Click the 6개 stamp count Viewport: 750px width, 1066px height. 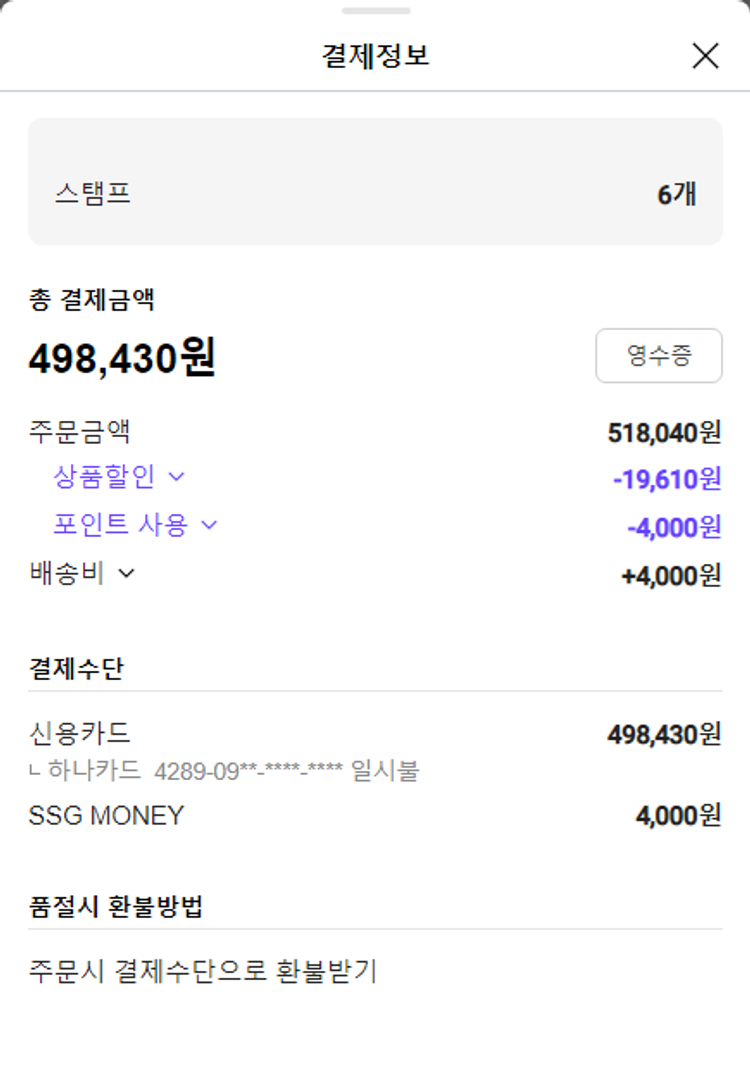coord(676,194)
